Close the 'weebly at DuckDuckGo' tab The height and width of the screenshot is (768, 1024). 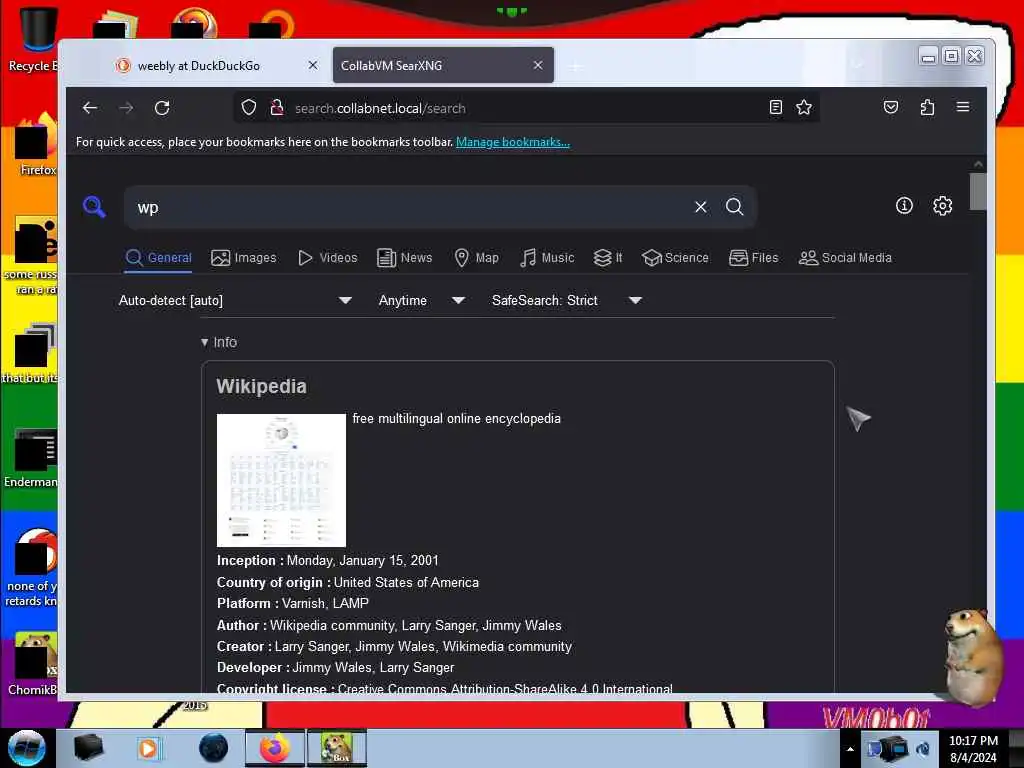click(x=313, y=65)
